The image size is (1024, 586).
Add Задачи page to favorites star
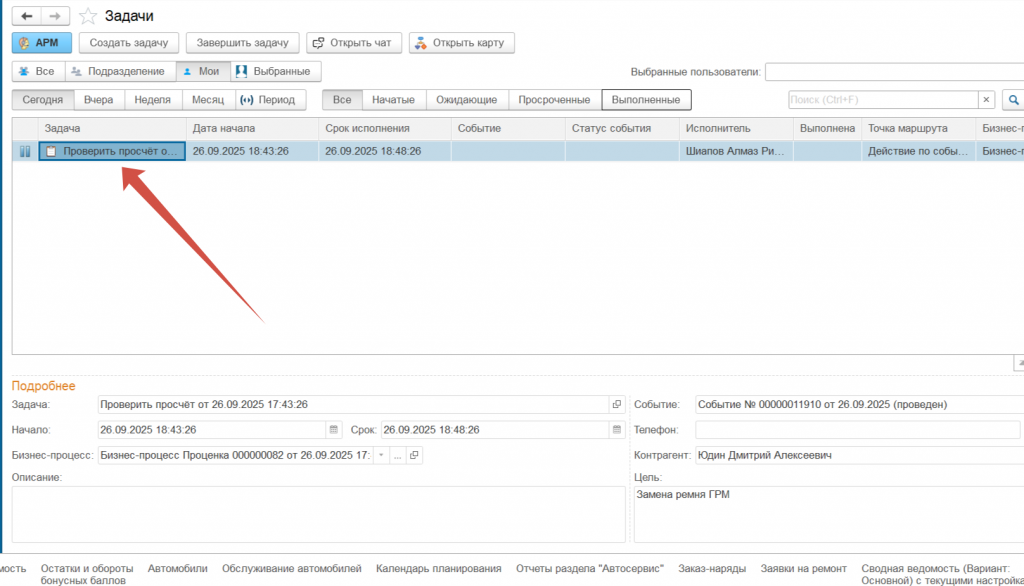pos(89,16)
